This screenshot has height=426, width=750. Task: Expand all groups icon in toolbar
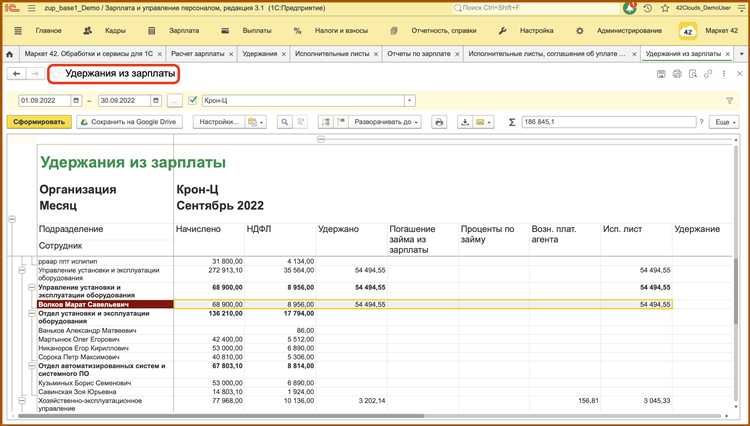(326, 122)
